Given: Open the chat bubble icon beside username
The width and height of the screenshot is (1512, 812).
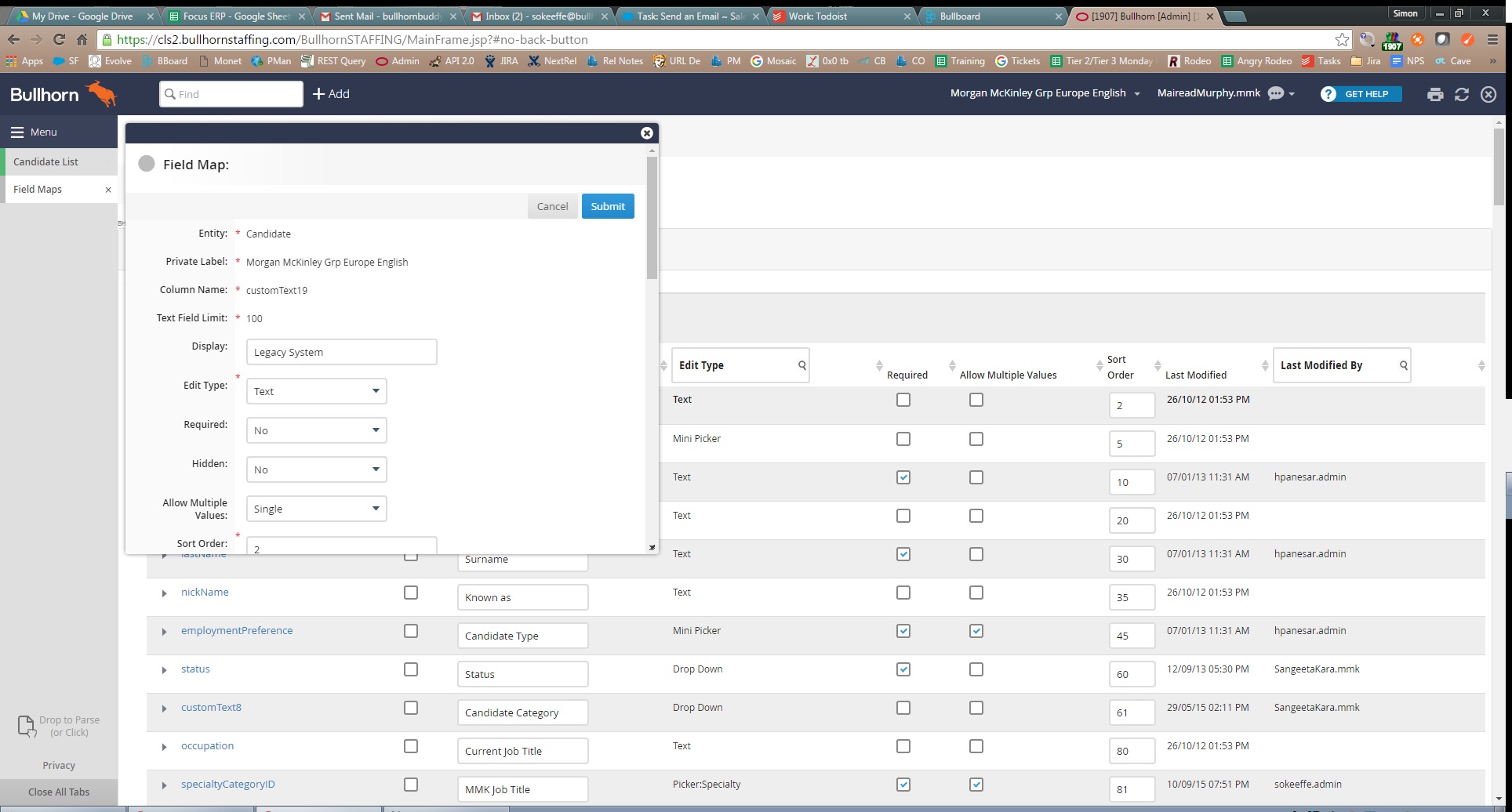Looking at the screenshot, I should pyautogui.click(x=1276, y=93).
